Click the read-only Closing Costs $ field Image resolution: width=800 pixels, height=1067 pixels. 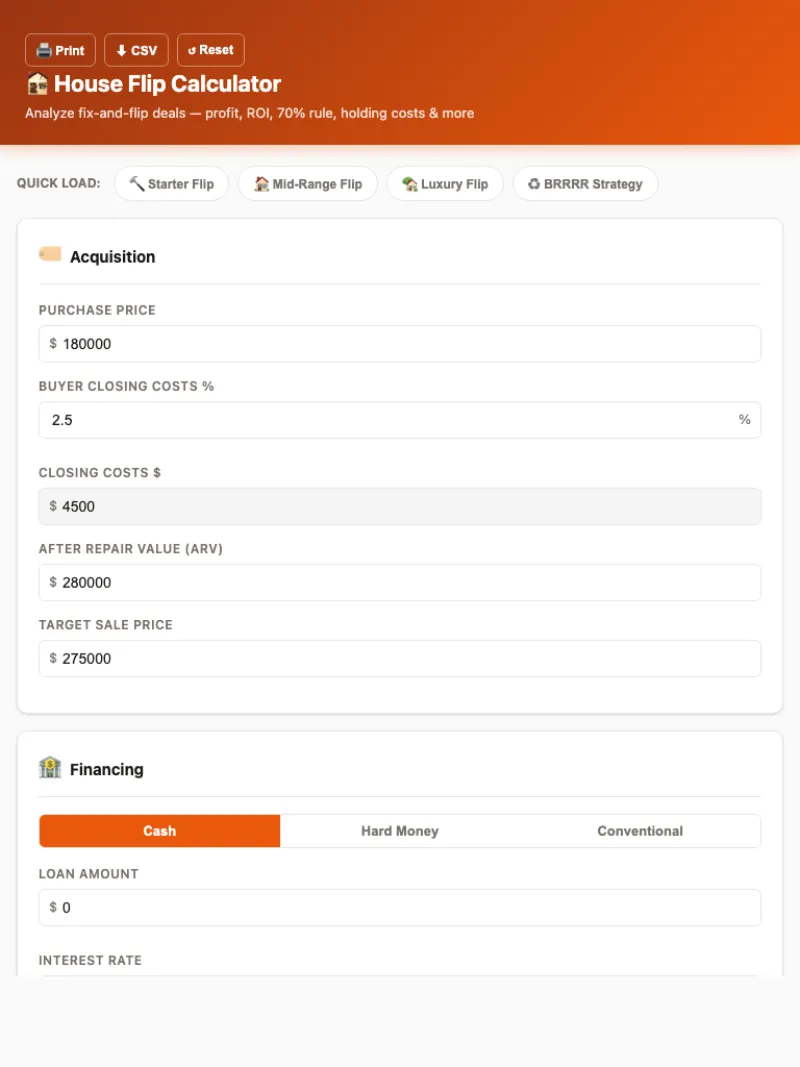pyautogui.click(x=400, y=506)
